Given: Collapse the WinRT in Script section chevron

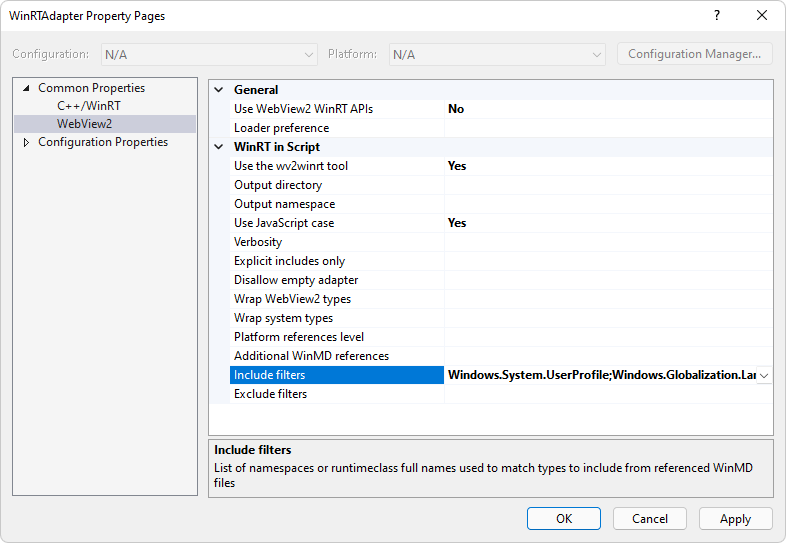Looking at the screenshot, I should click(x=219, y=147).
